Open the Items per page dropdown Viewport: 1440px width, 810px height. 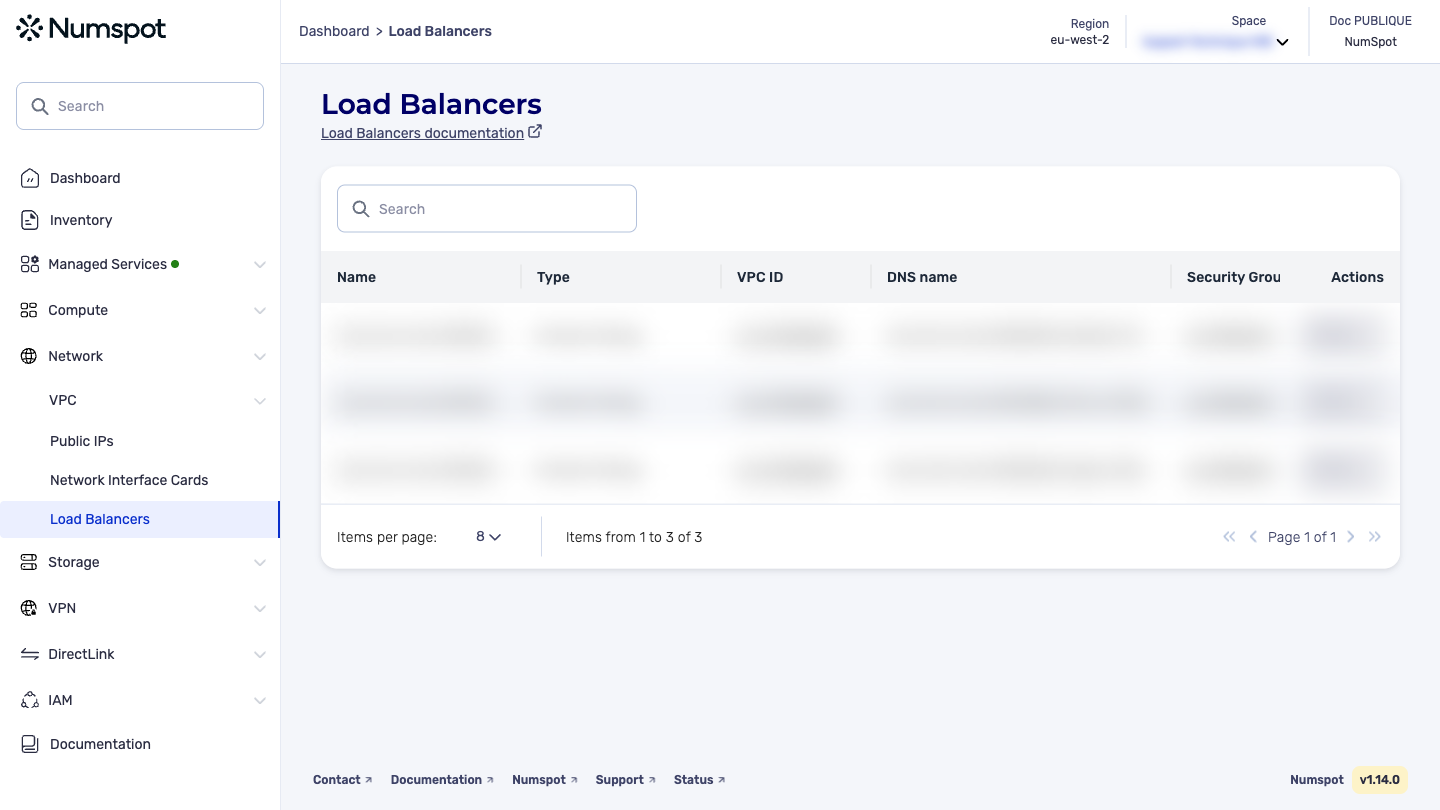point(488,537)
